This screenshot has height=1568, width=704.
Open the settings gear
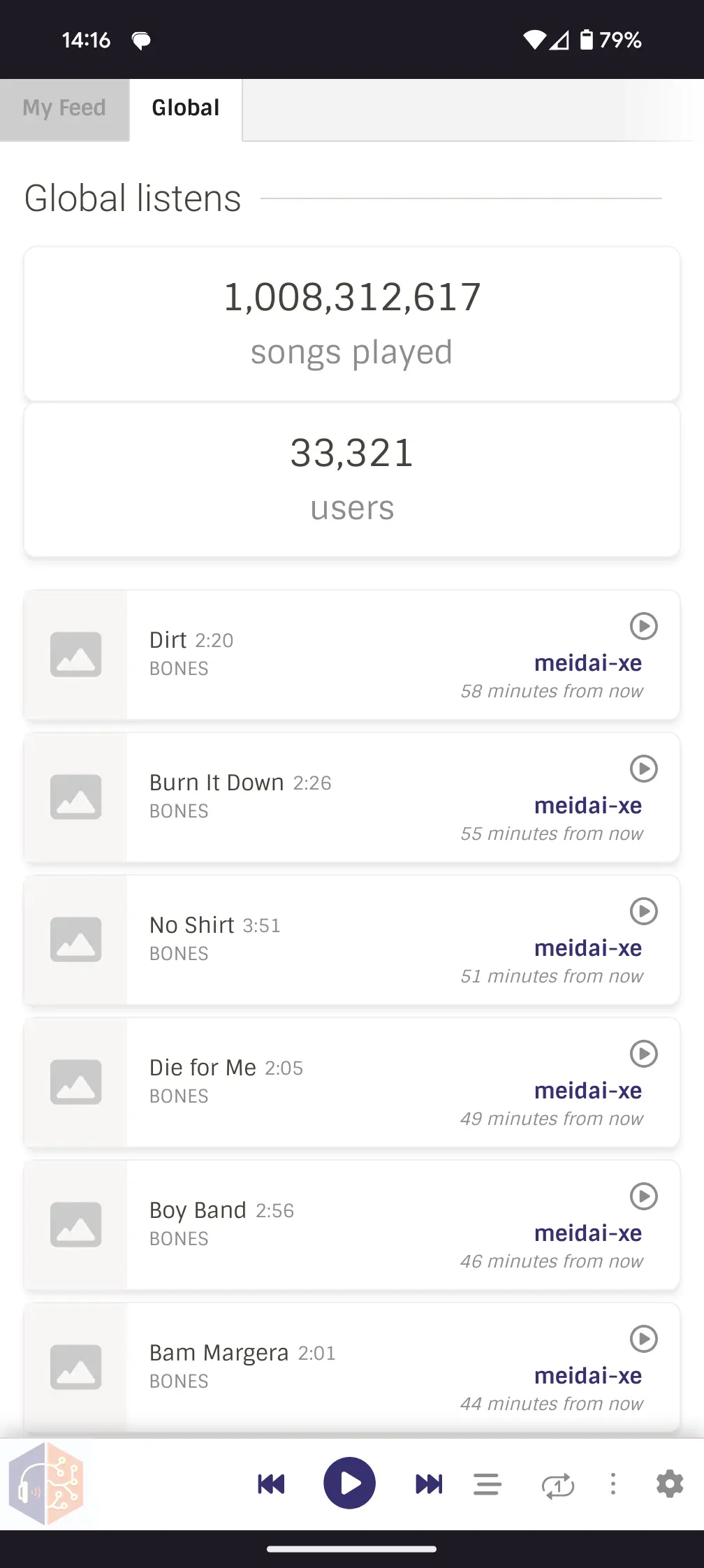(x=669, y=1483)
